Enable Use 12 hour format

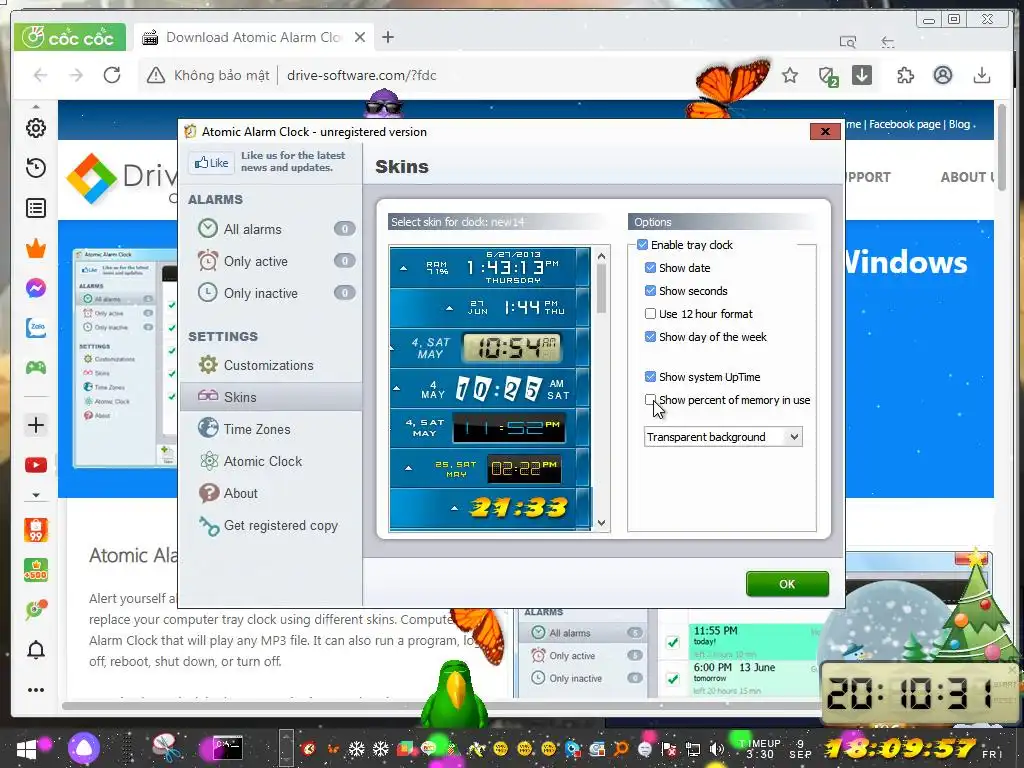coord(650,313)
